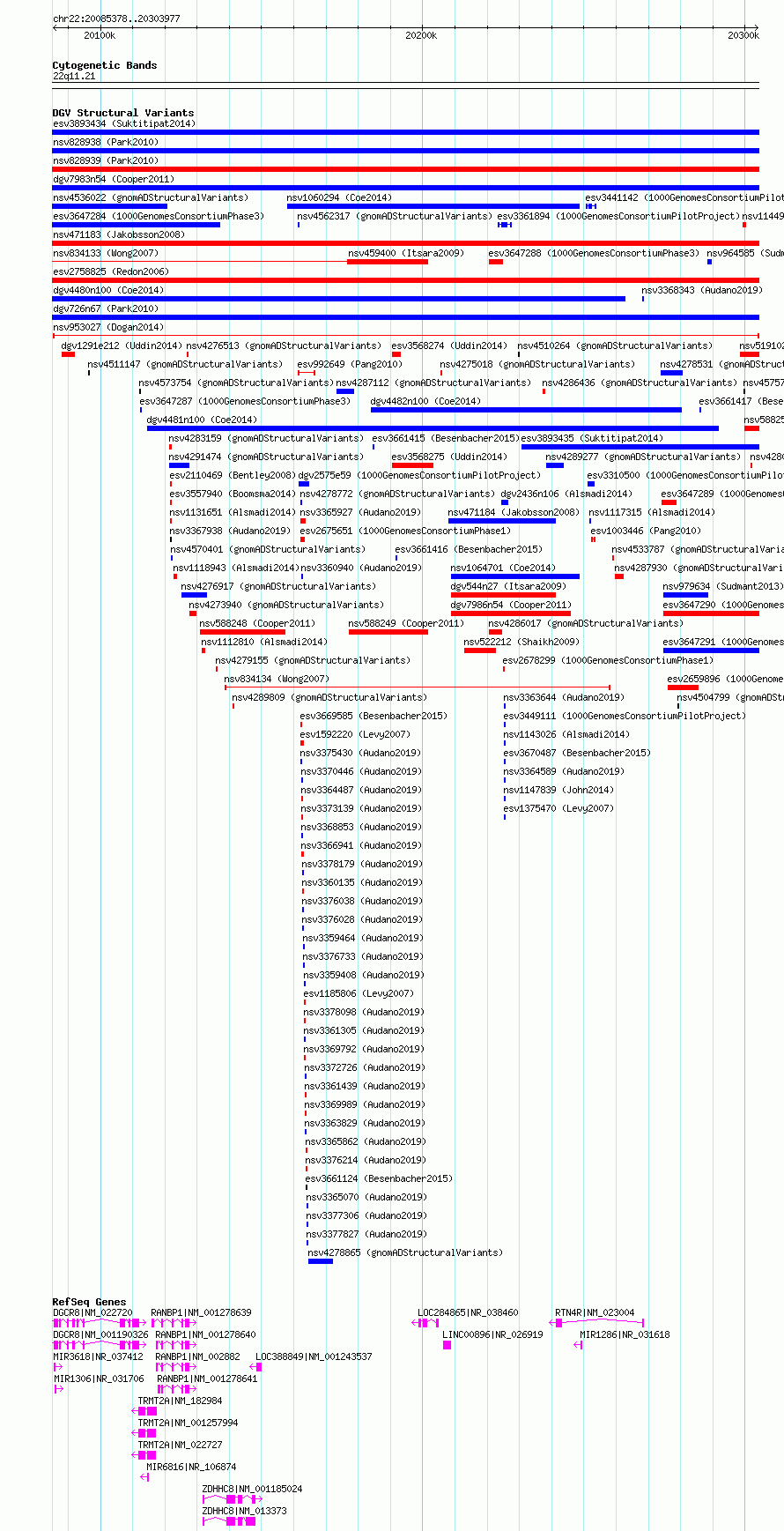This screenshot has width=784, height=1531.
Task: Select MIR6816|NR_106874 gene label
Action: 191,1467
